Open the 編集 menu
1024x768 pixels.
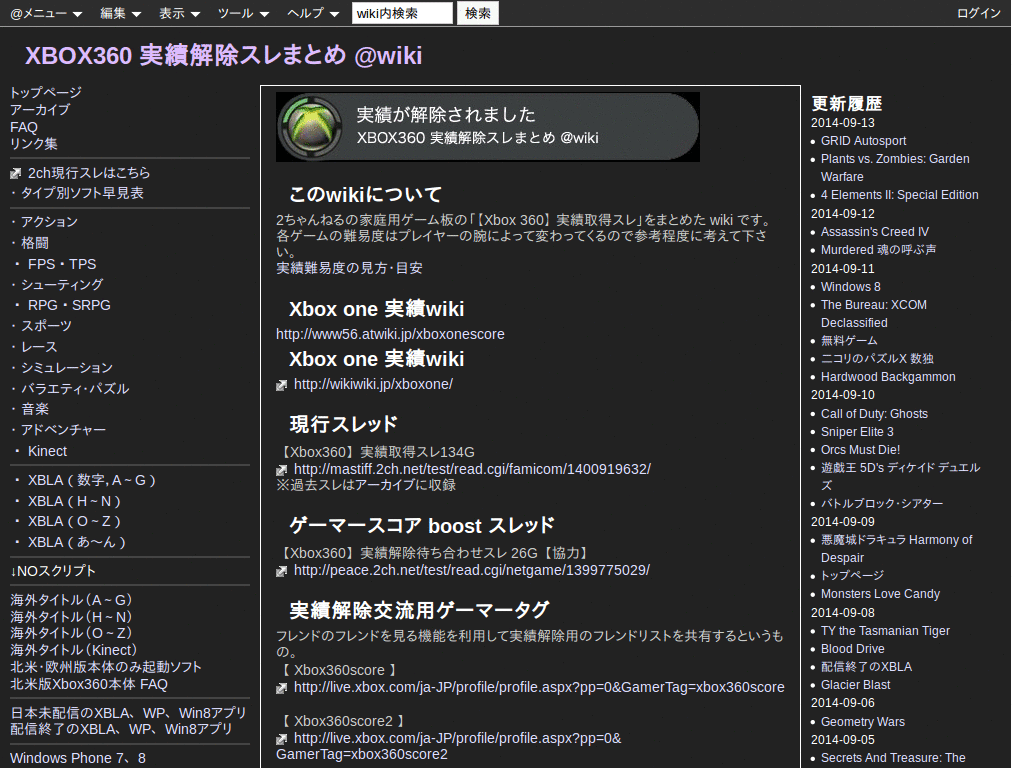113,13
